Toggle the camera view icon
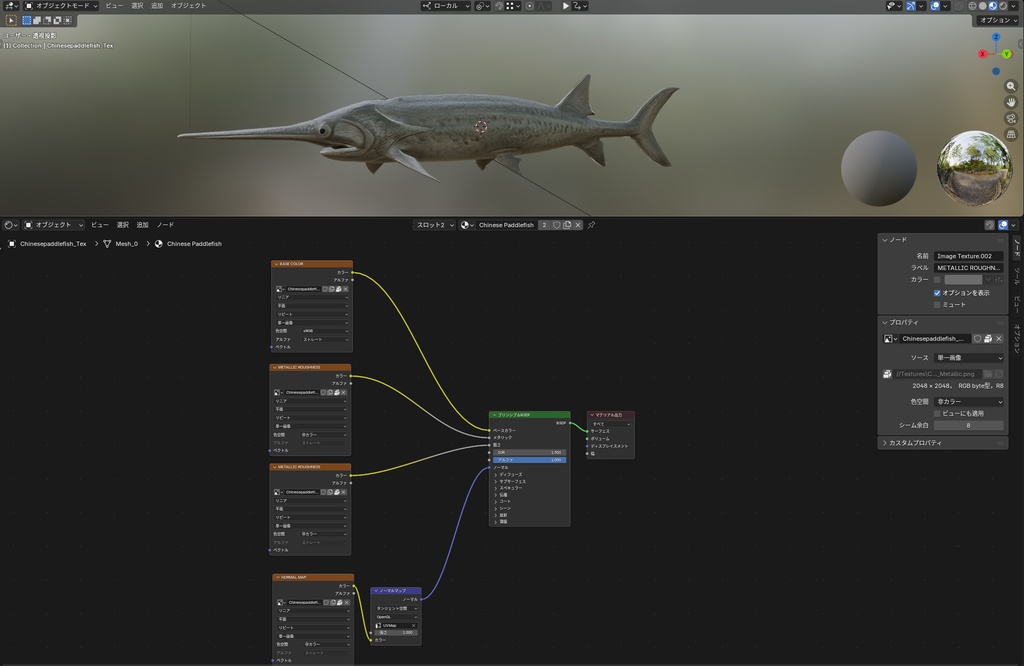 tap(1011, 118)
